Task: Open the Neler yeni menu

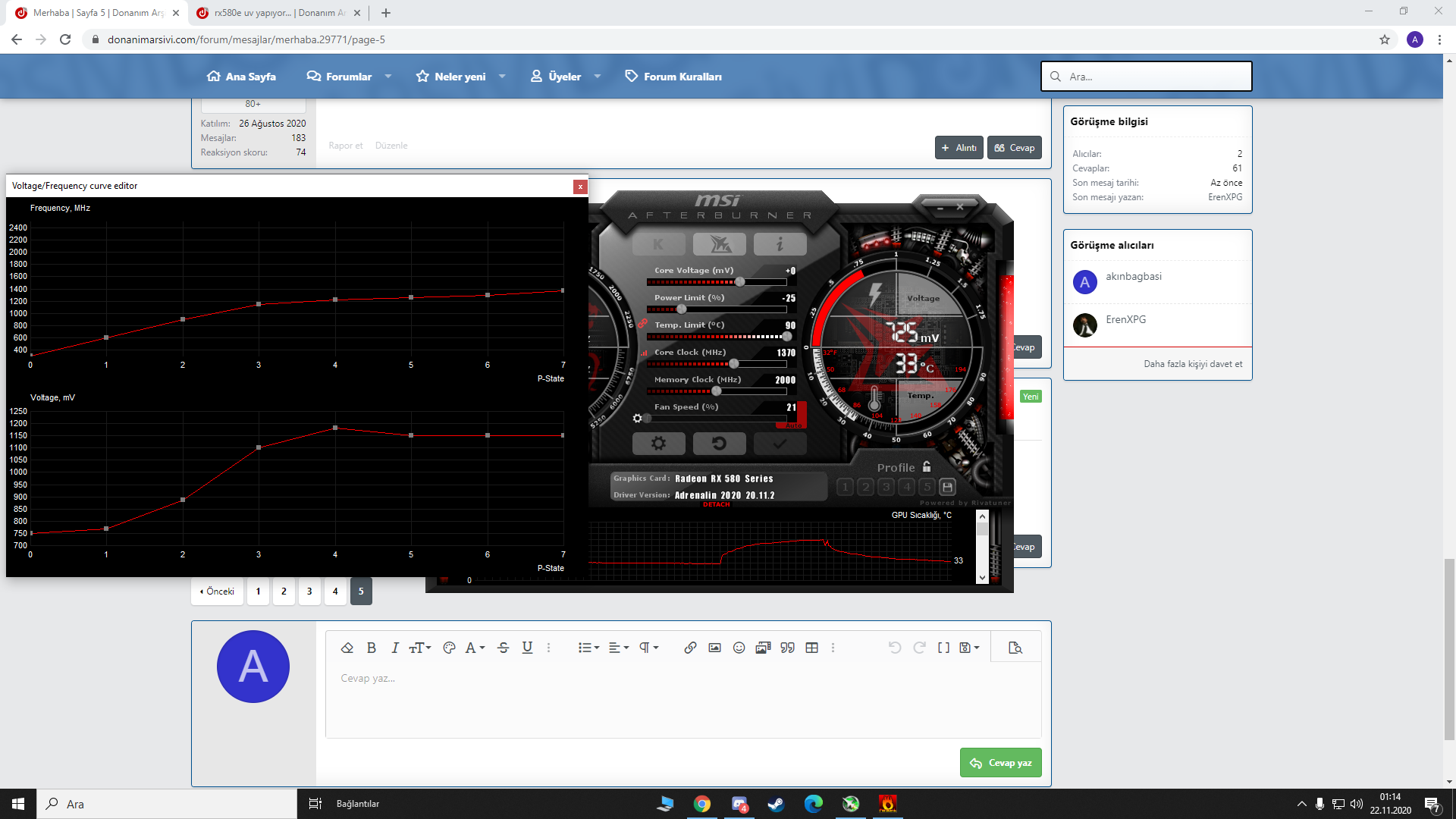Action: [x=460, y=77]
